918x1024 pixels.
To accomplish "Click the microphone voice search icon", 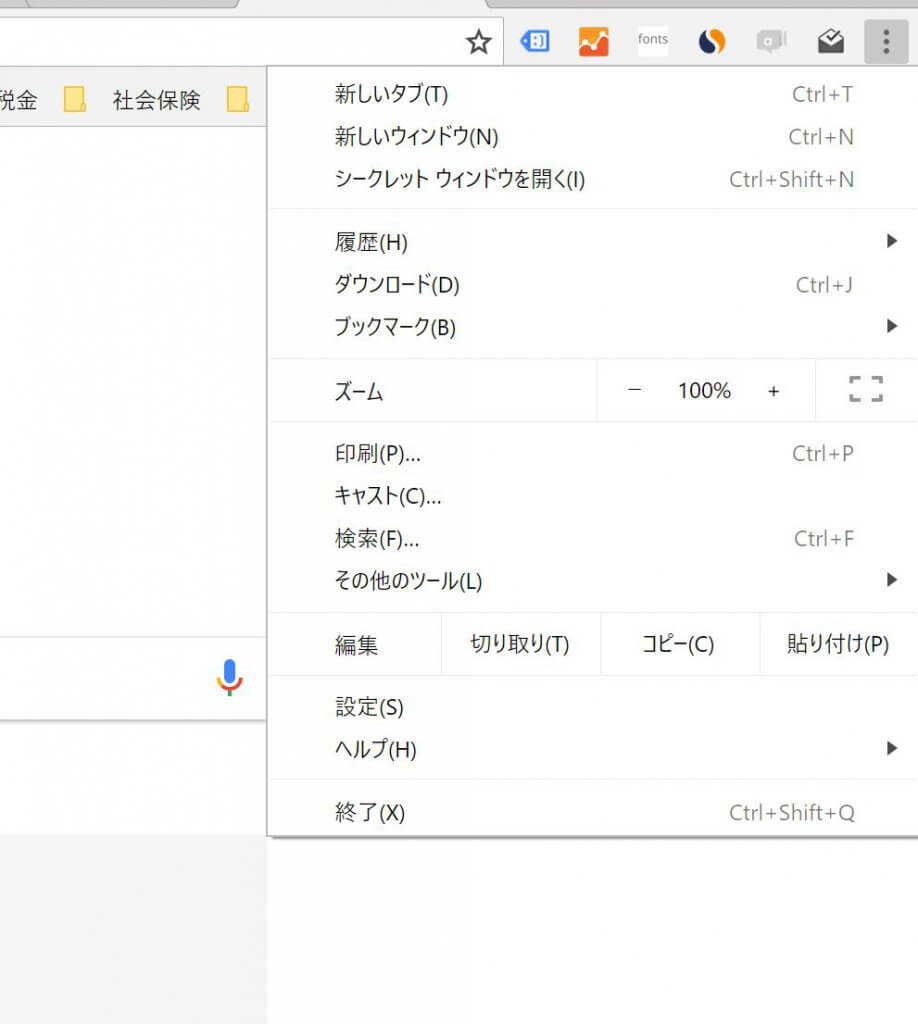I will pos(229,678).
